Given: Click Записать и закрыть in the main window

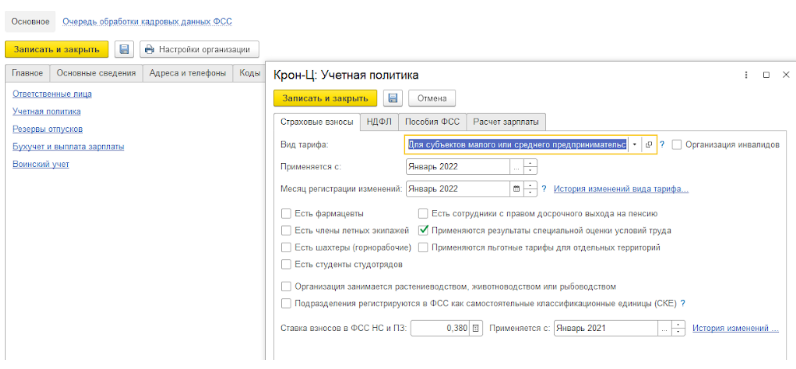Looking at the screenshot, I should pyautogui.click(x=57, y=49).
